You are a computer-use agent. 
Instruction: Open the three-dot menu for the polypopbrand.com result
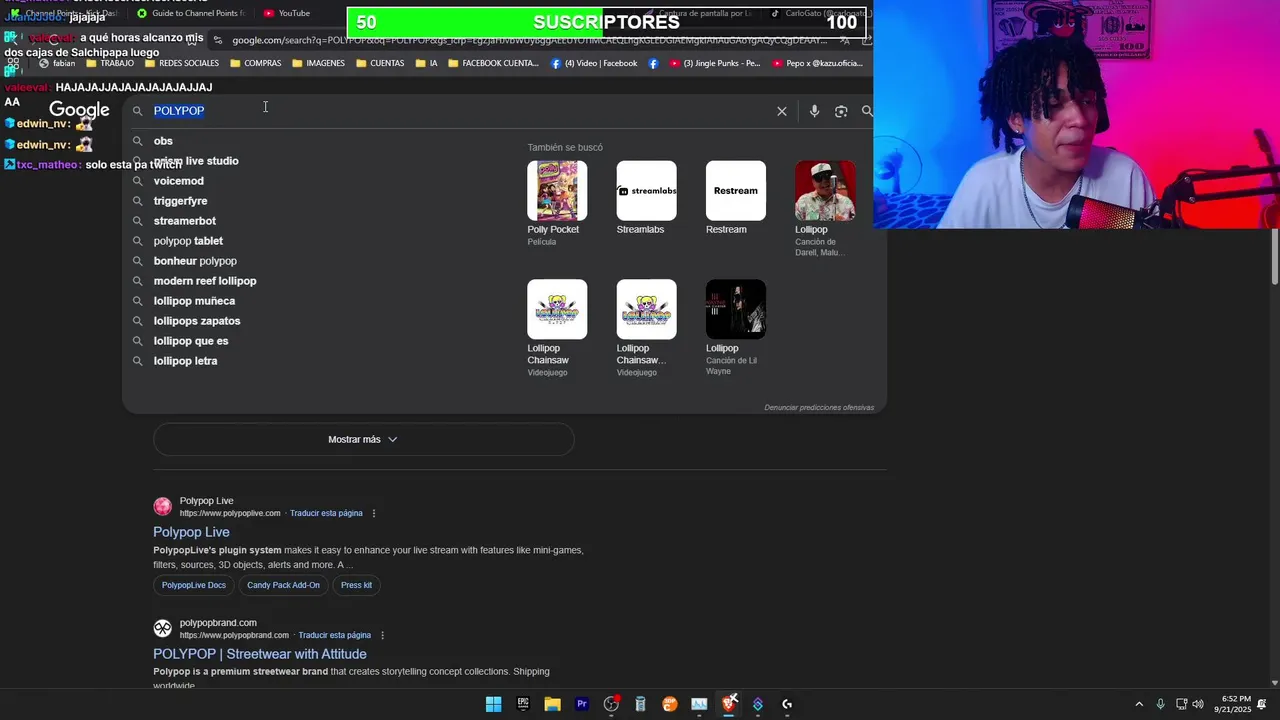point(382,635)
